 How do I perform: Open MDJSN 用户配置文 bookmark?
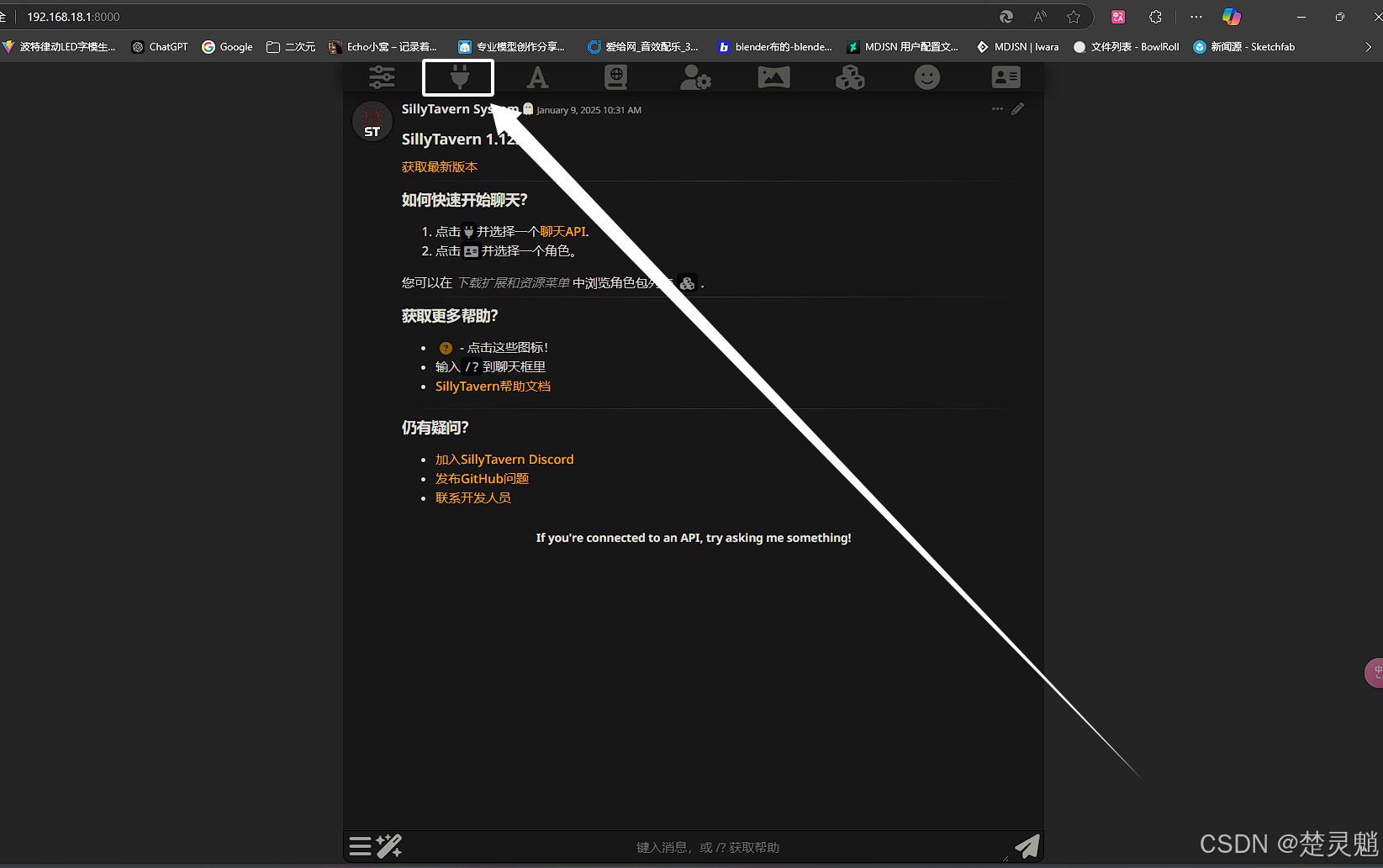coord(903,47)
